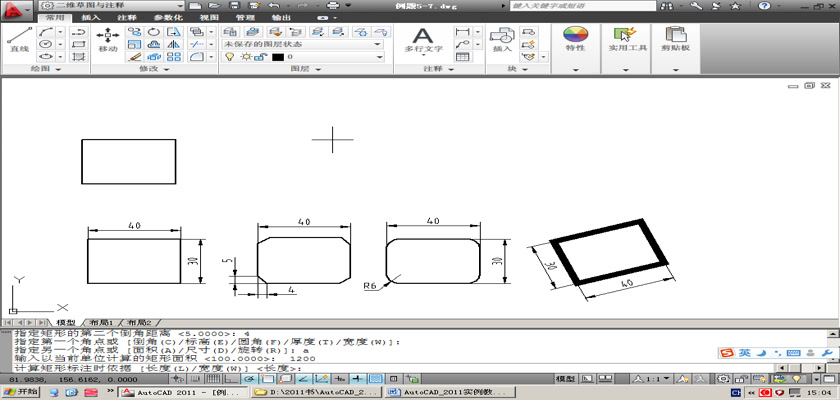Toggle Object Snap Tracking in status bar
The height and width of the screenshot is (400, 840).
pyautogui.click(x=304, y=379)
